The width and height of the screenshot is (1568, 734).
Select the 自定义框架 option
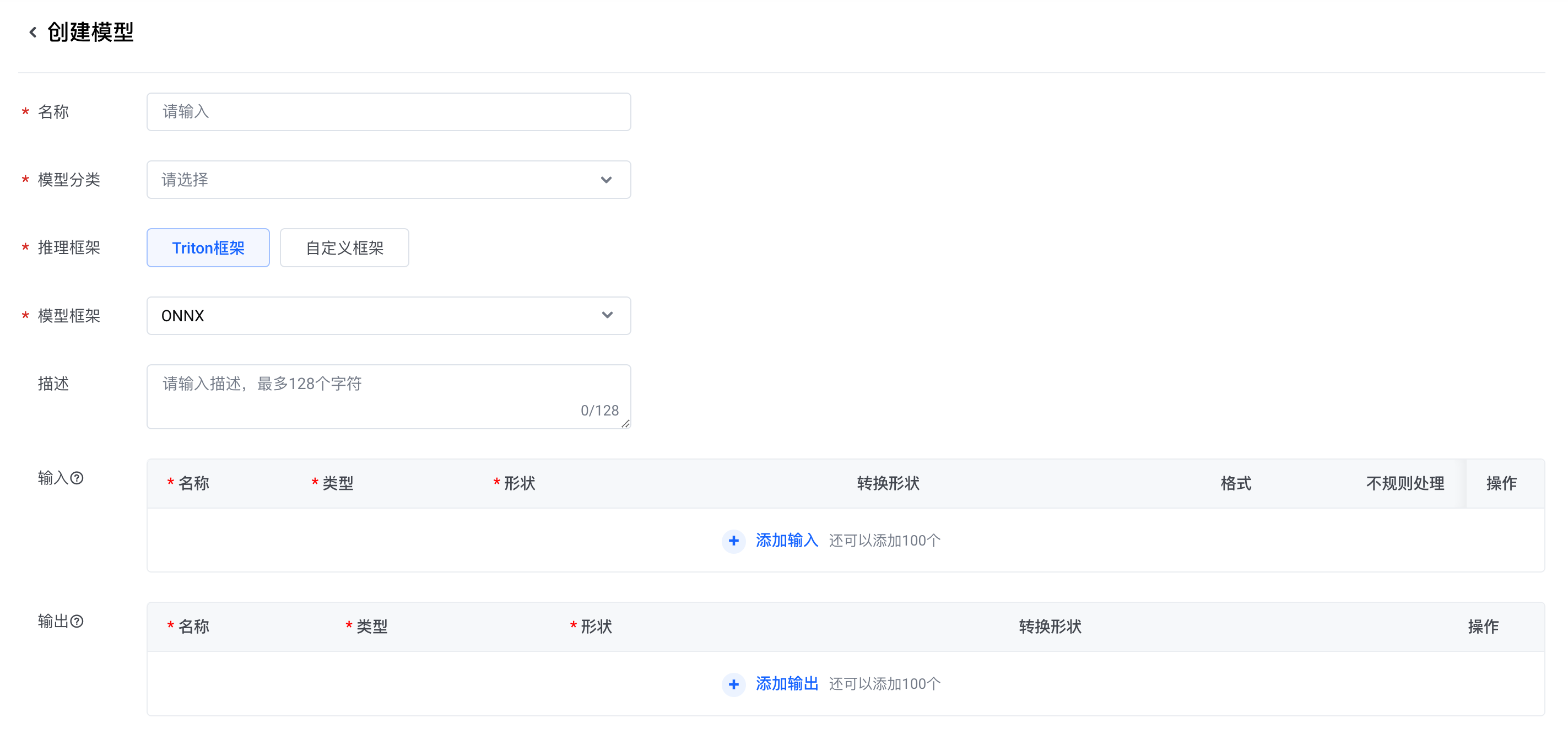click(x=344, y=248)
